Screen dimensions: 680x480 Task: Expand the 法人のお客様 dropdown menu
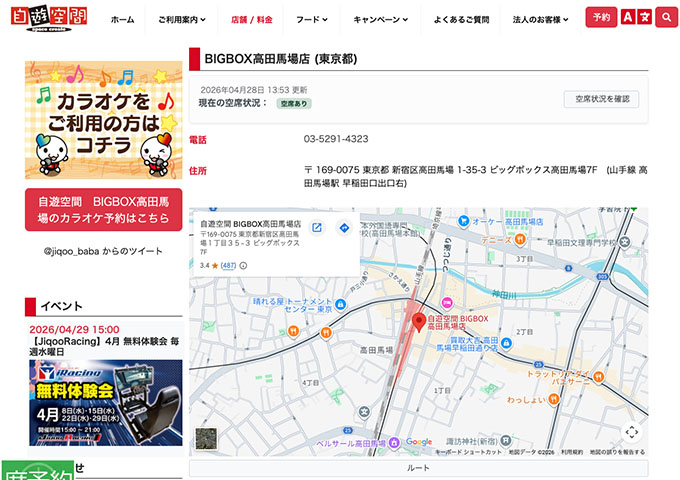pyautogui.click(x=540, y=20)
